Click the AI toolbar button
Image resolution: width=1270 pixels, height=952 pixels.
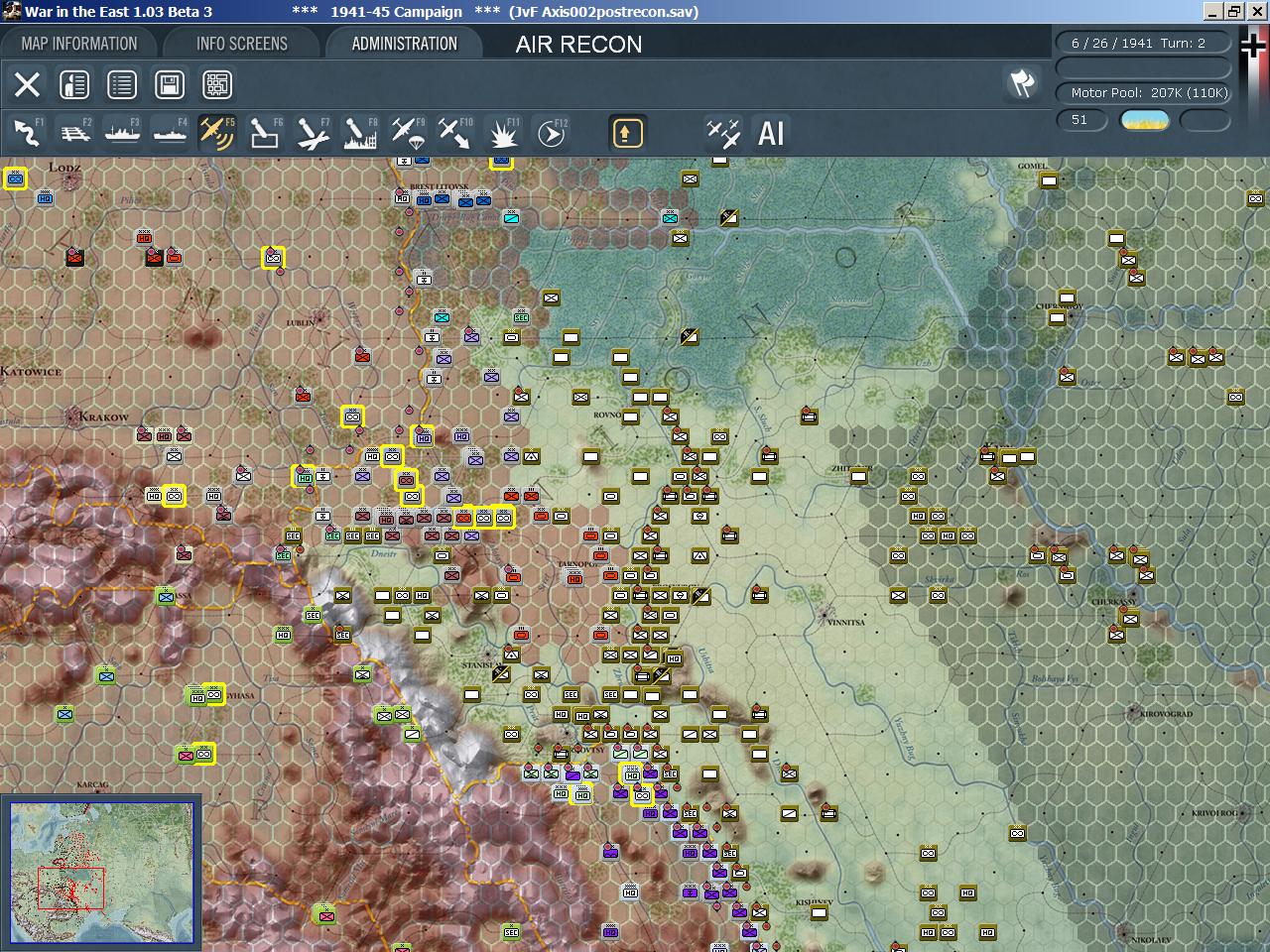click(771, 133)
